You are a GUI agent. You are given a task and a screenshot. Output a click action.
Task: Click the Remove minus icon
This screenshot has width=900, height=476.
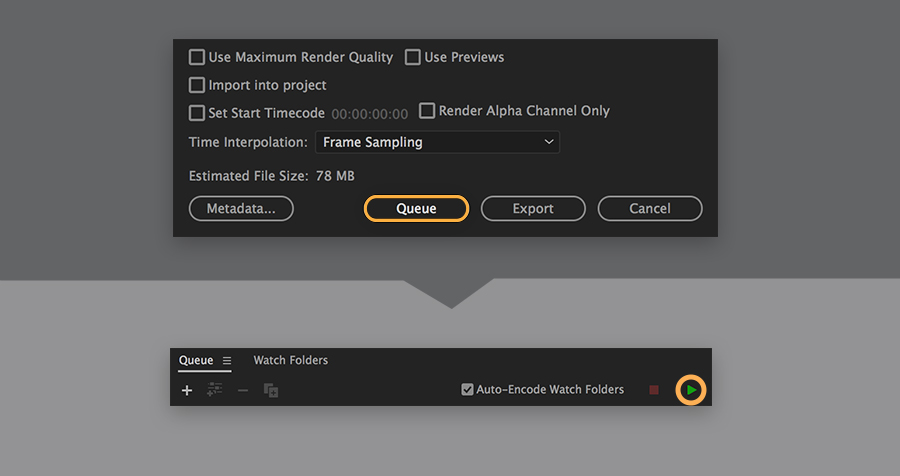tap(243, 390)
